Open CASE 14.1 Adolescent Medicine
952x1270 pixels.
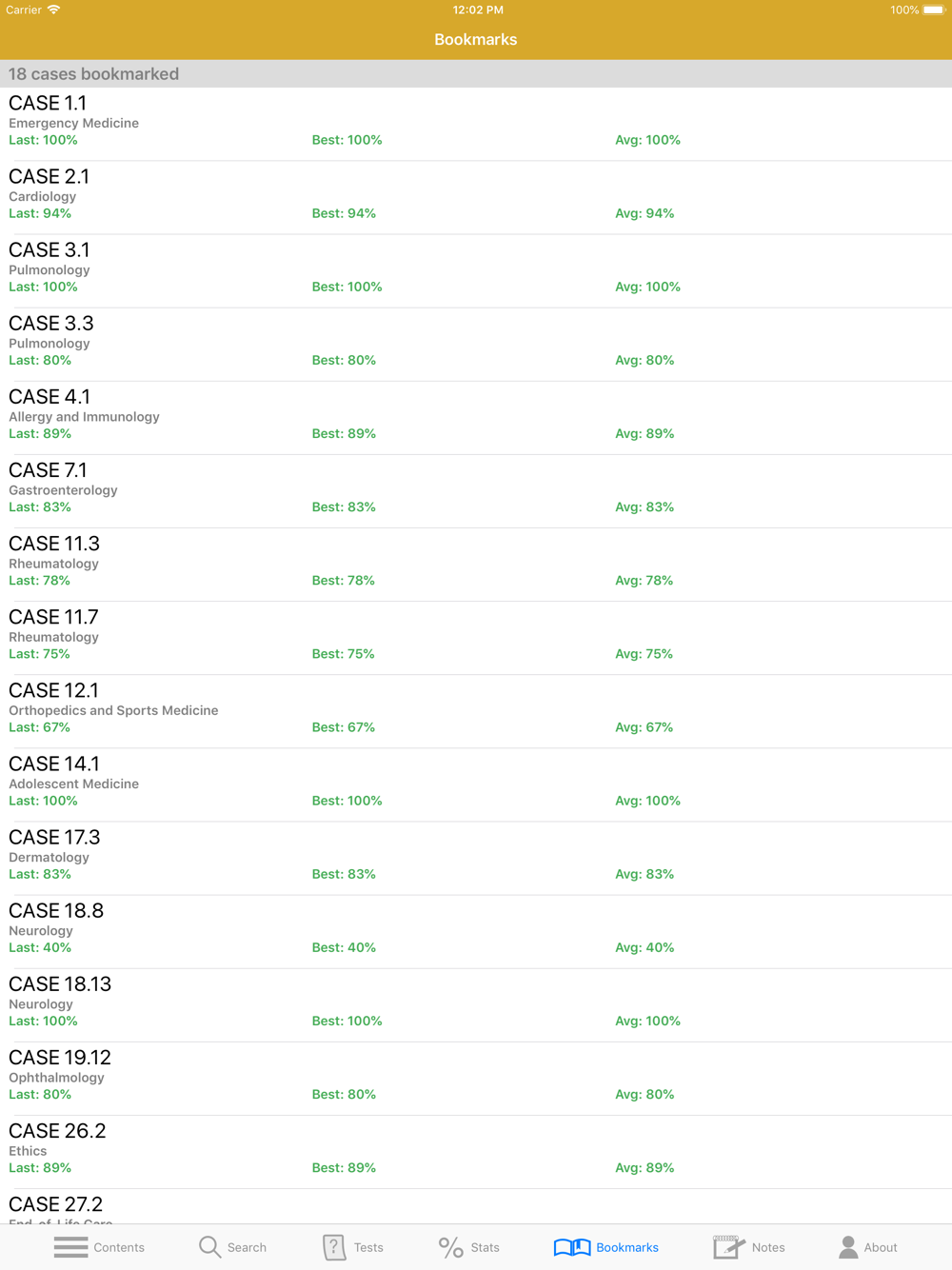pyautogui.click(x=476, y=784)
